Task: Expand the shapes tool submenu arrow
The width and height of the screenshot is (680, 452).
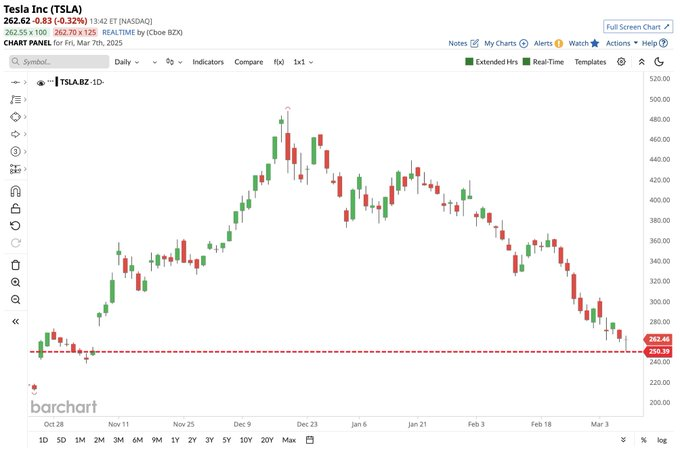Action: (26, 117)
